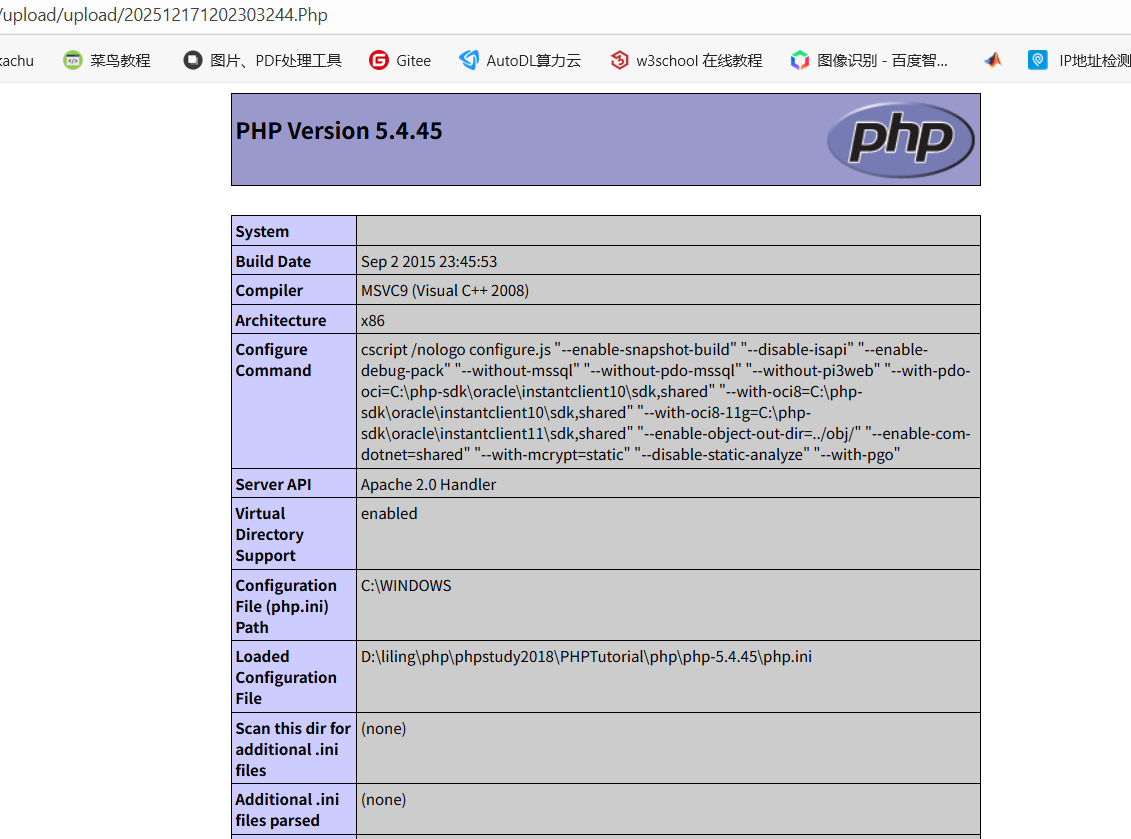1131x839 pixels.
Task: Select the php-5.4.45\php.ini path value
Action: pos(586,656)
